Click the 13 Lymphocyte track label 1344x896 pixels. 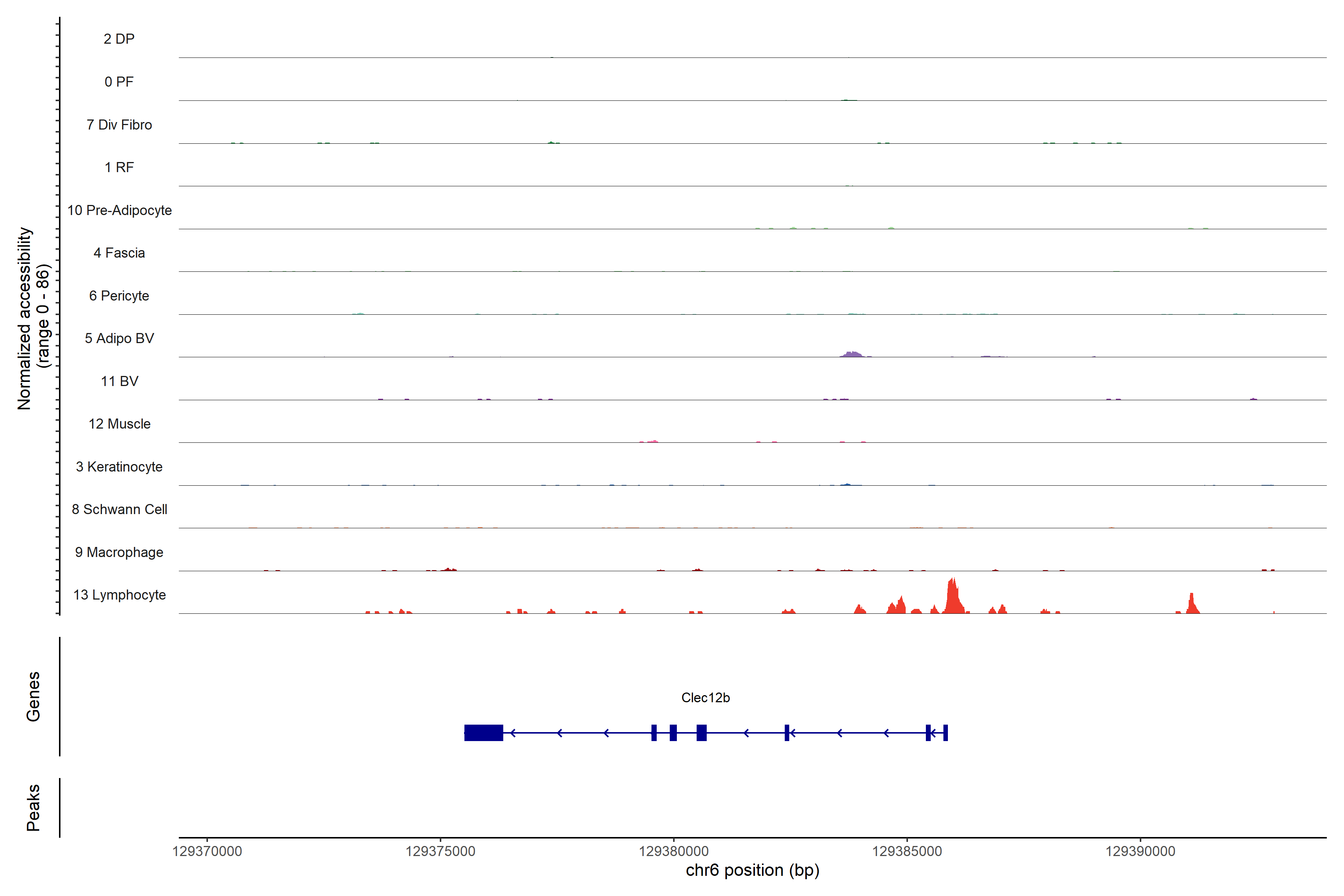pos(119,595)
